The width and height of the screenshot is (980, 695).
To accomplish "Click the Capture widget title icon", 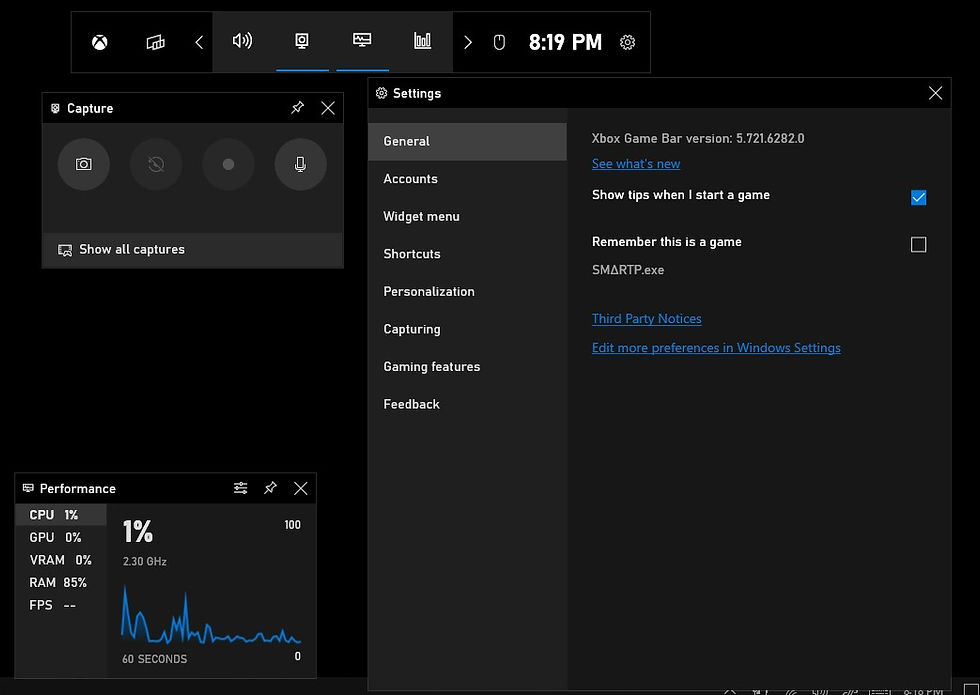I will 55,108.
